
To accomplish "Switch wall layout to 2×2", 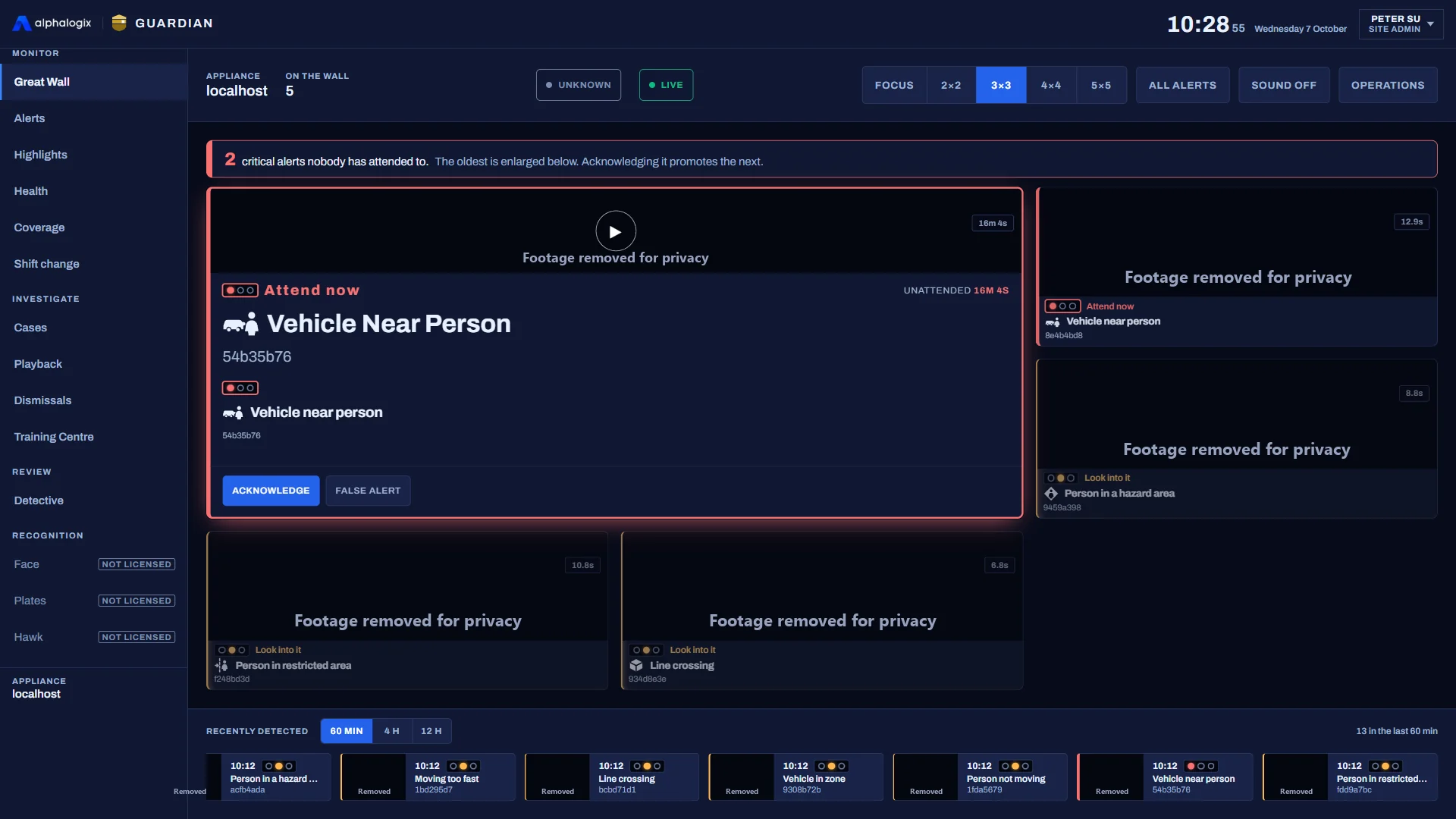I will click(951, 85).
